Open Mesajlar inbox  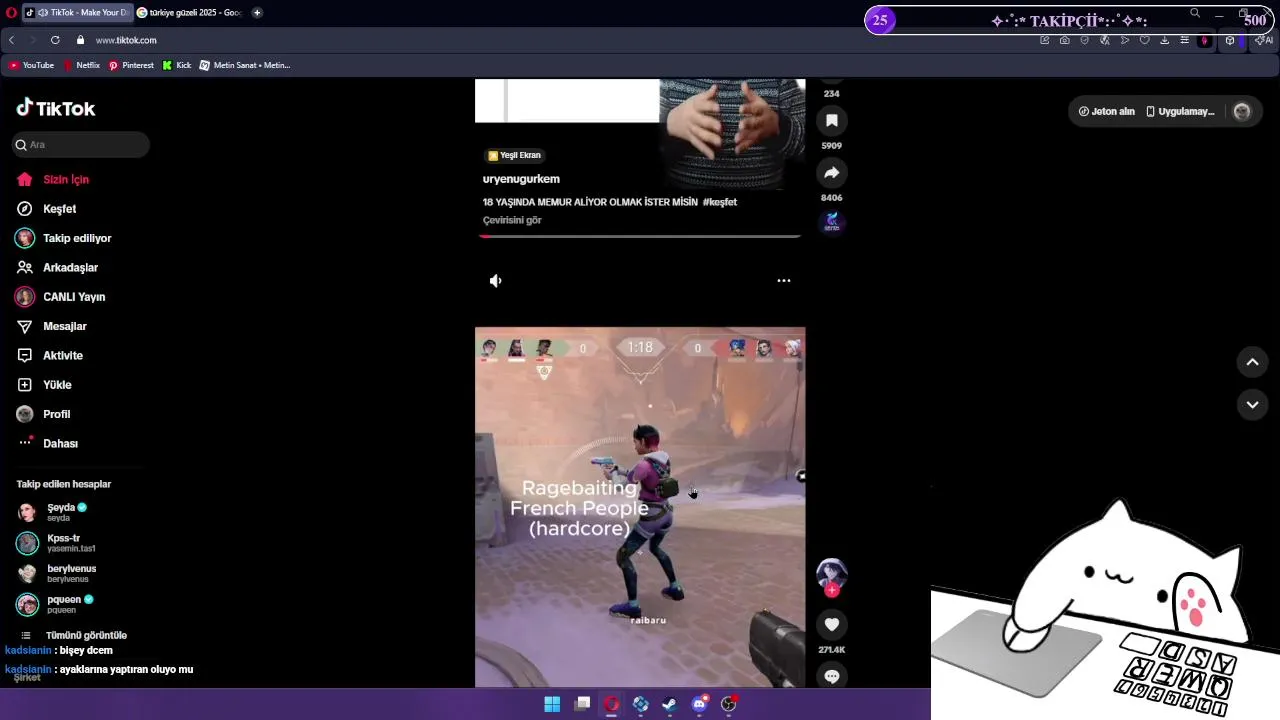pos(51,326)
